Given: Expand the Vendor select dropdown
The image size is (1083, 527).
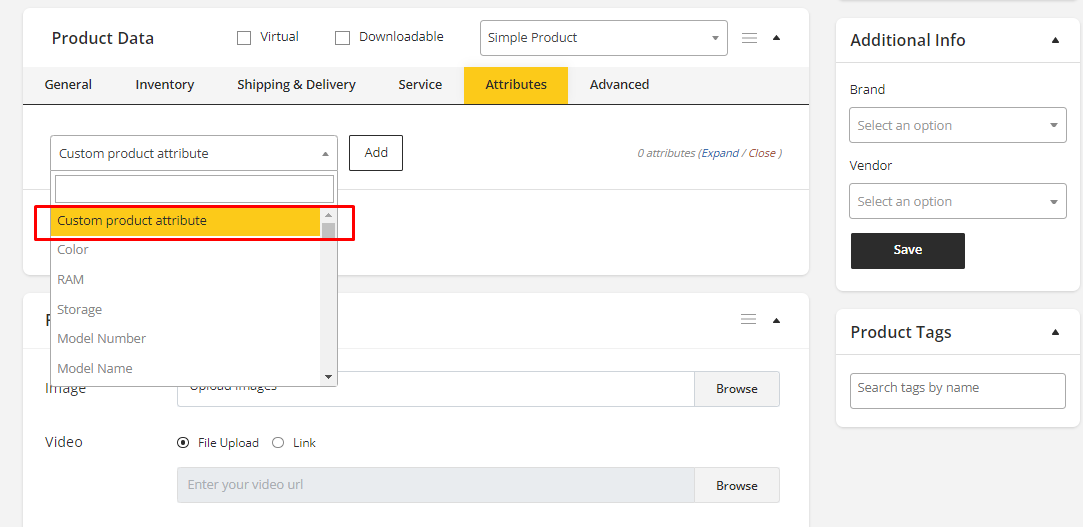Looking at the screenshot, I should click(x=957, y=202).
